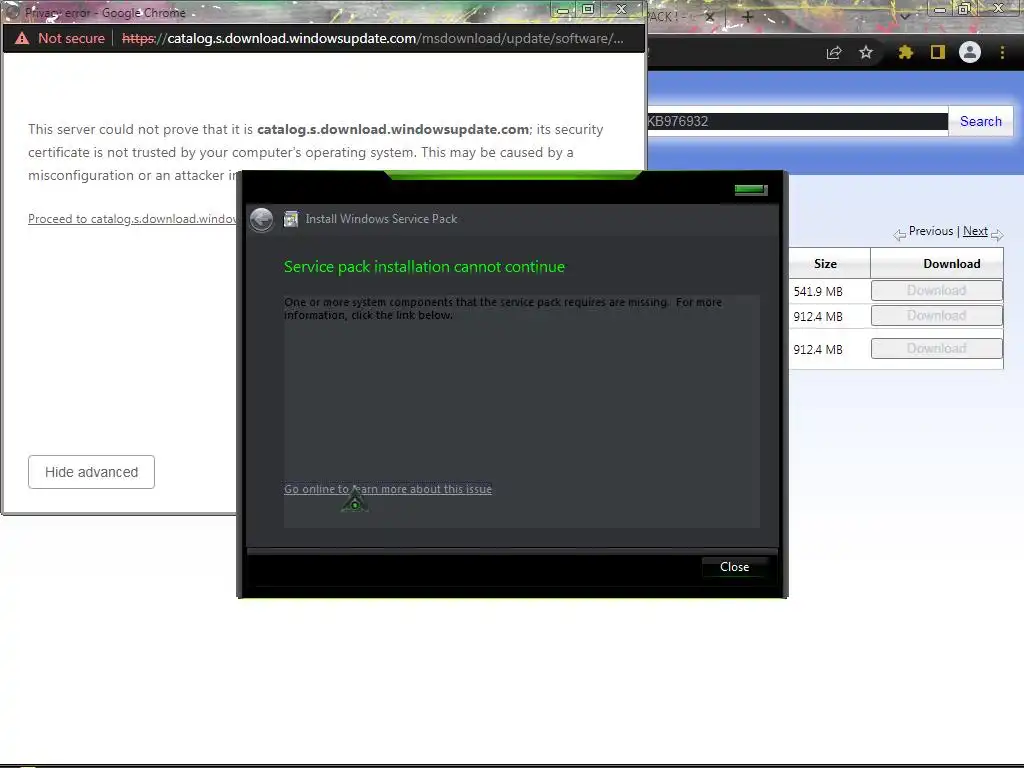Open 'Go online to learn more about this issue' link

388,489
